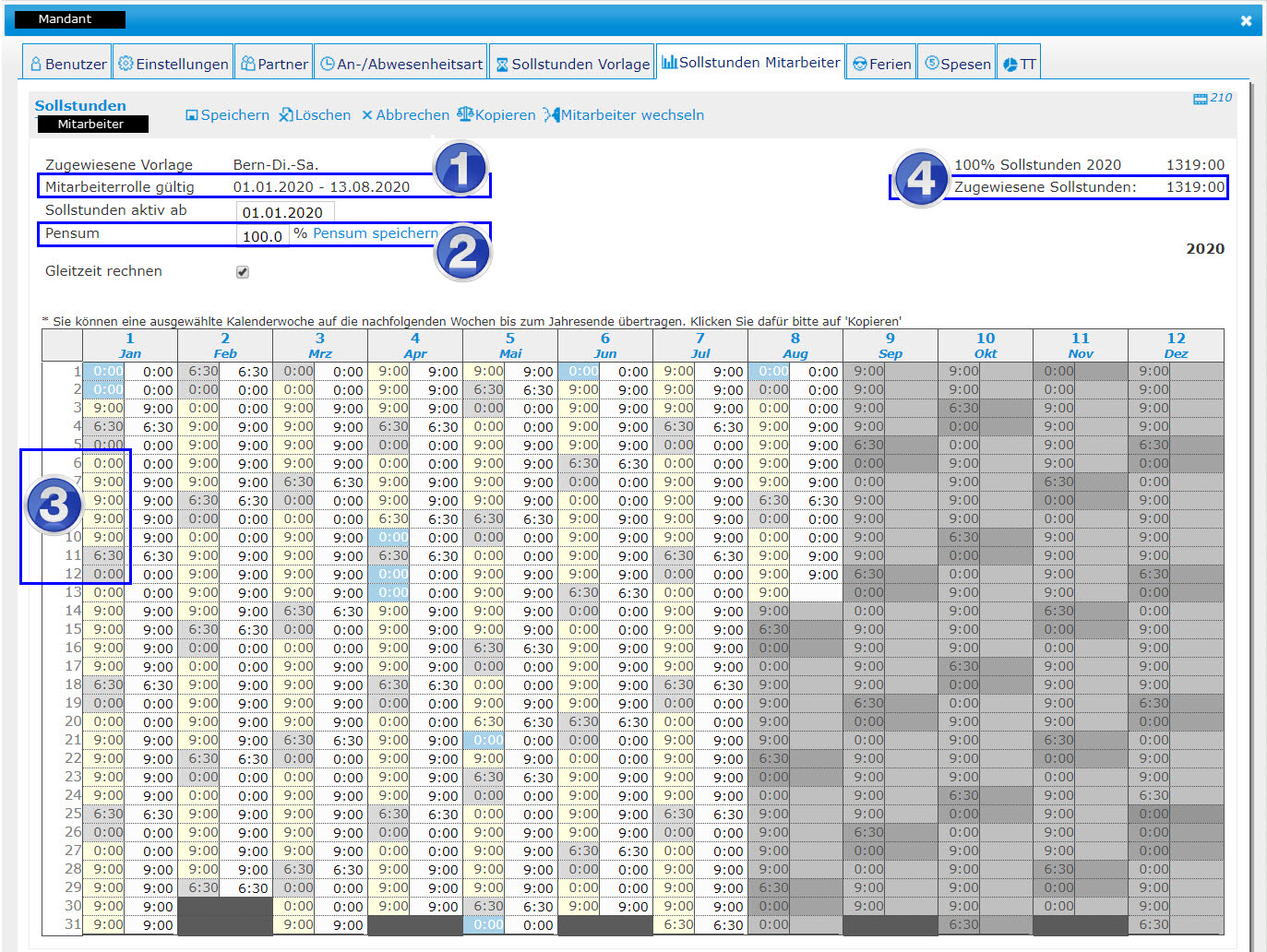This screenshot has height=952, width=1267.
Task: Open the Benutzer tab
Action: (x=67, y=64)
